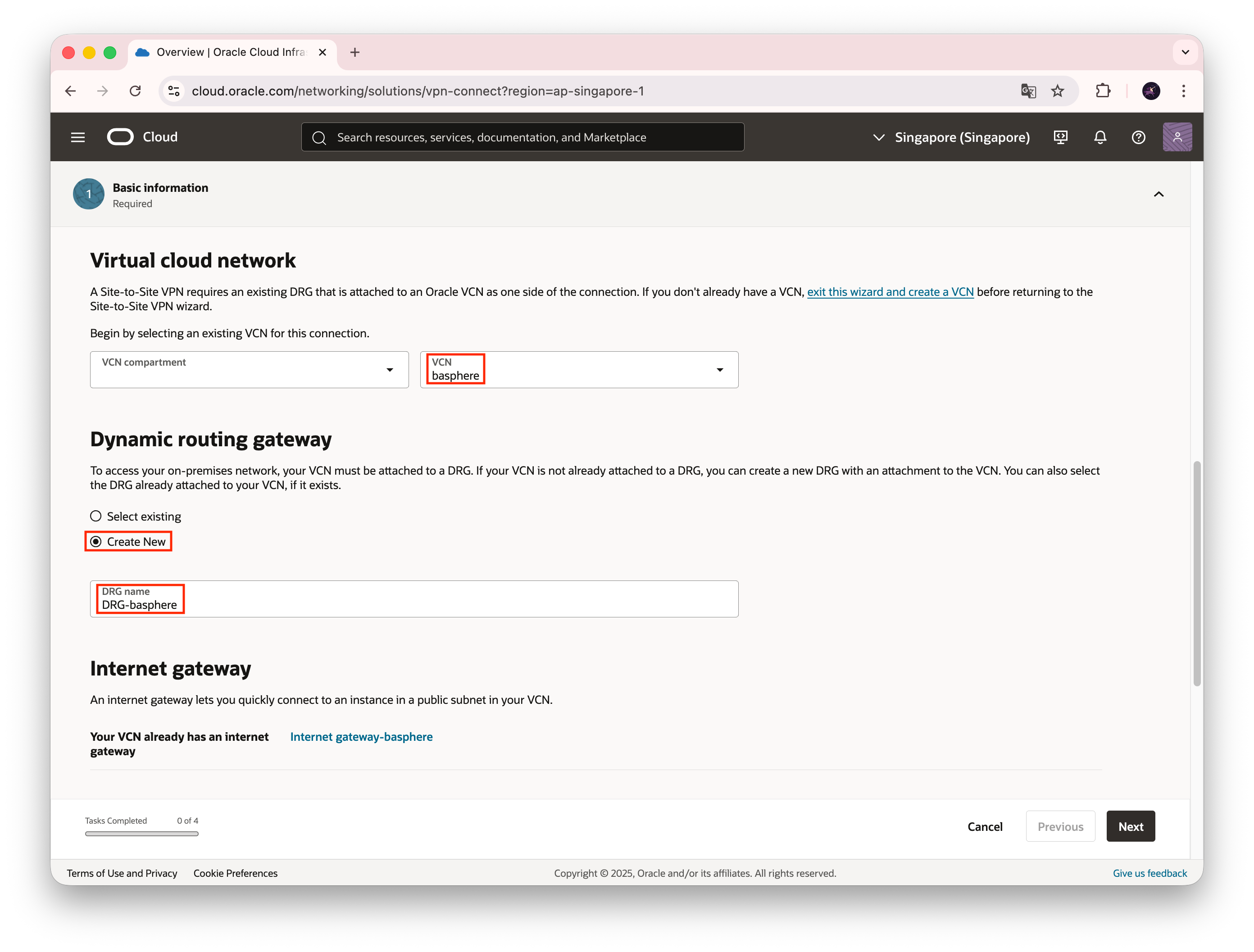The image size is (1254, 952).
Task: Open the user profile avatar menu
Action: click(1177, 137)
